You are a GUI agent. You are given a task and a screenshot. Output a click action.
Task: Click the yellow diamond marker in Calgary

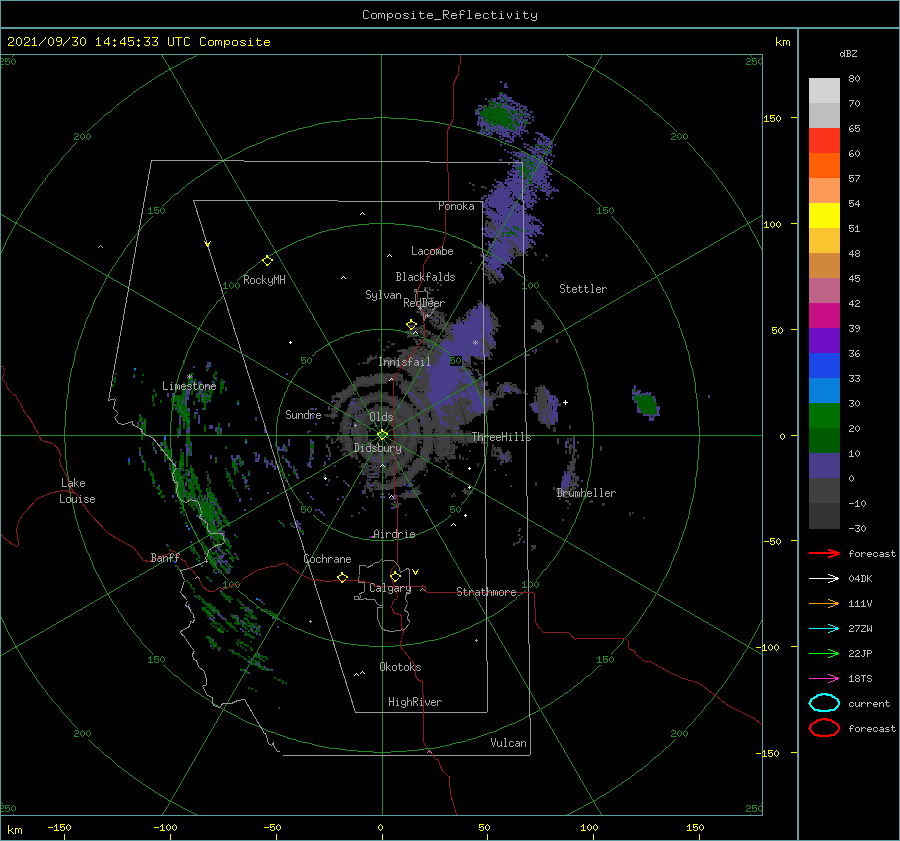coord(395,576)
